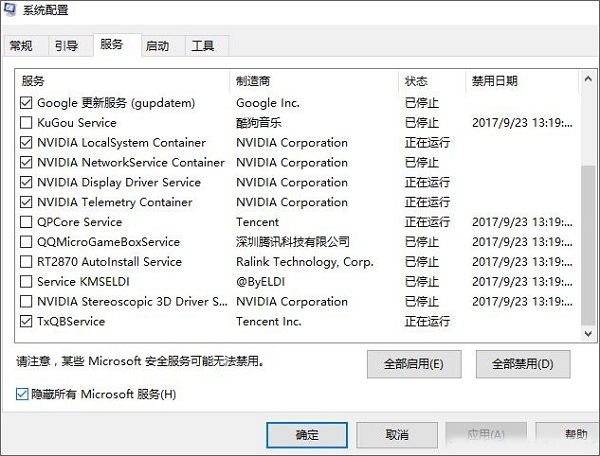
Task: Toggle 隐藏所有 Microsoft 服务 checkbox
Action: (22, 394)
